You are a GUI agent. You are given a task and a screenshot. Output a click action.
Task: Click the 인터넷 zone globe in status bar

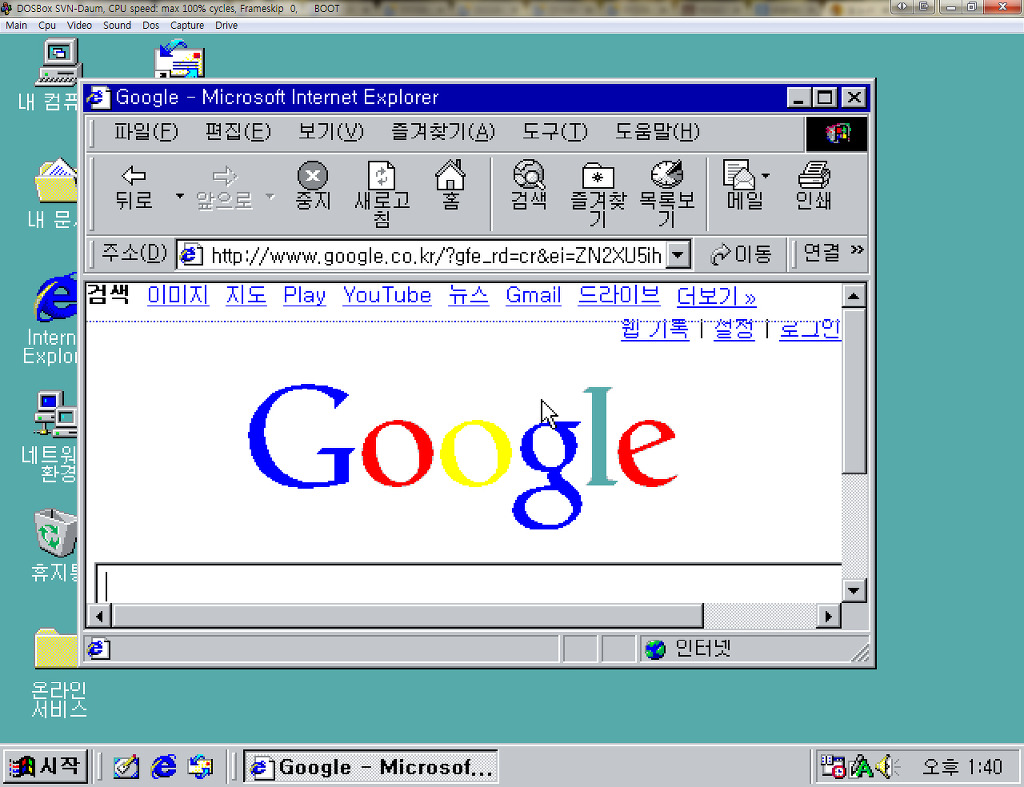click(x=655, y=649)
